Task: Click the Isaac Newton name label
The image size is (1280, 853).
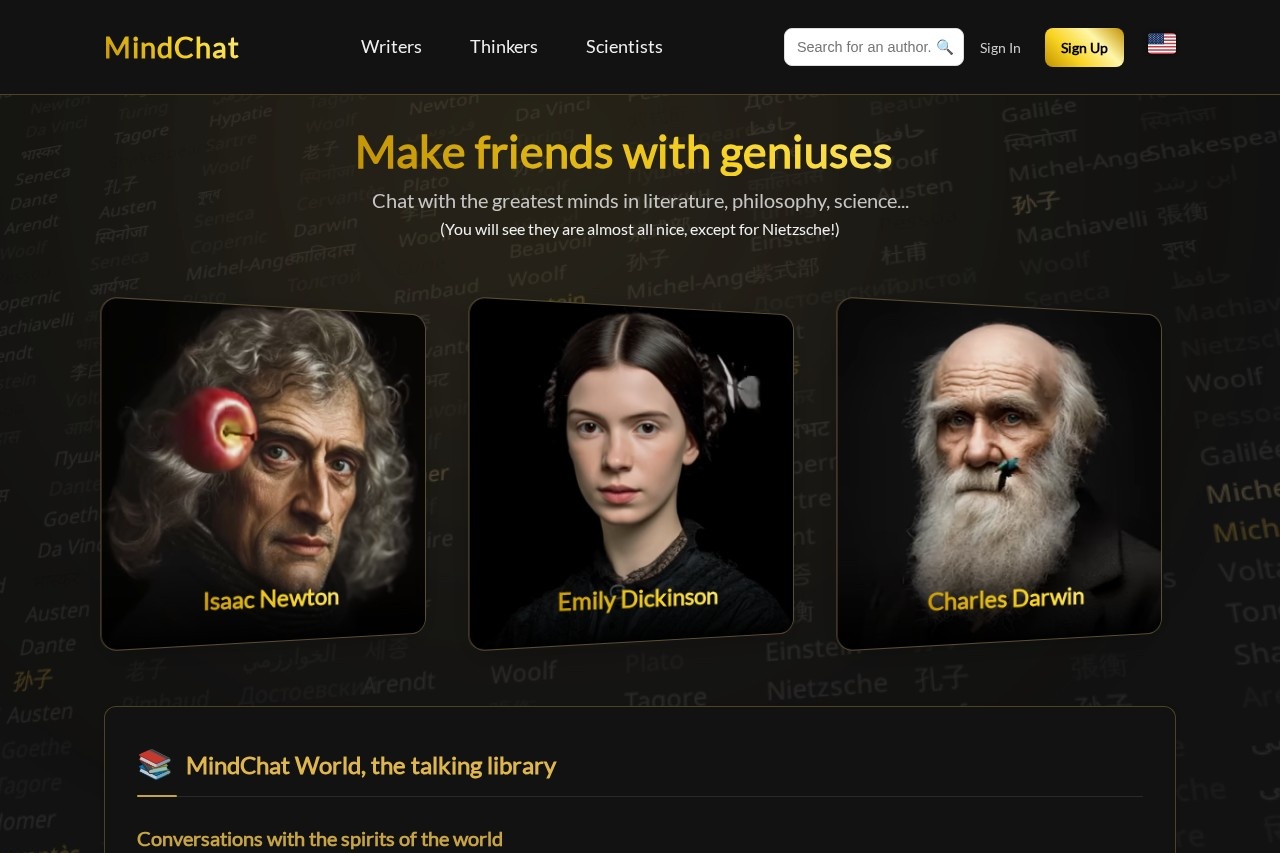Action: 271,599
